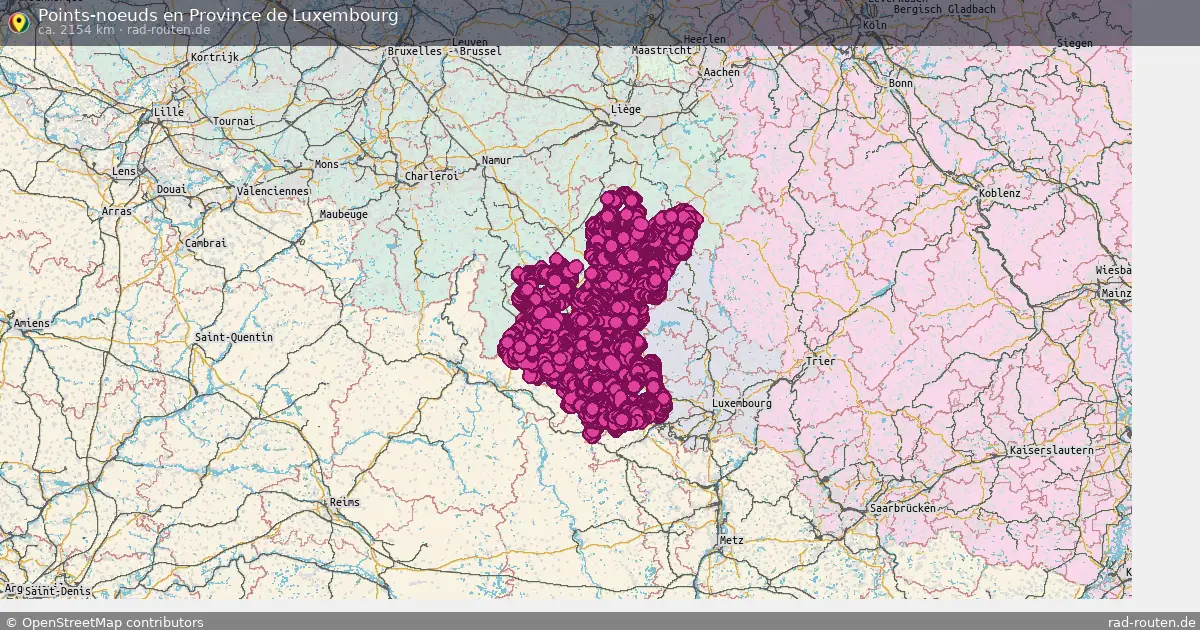Click the Koblenz city label
Viewport: 1200px width, 630px height.
point(1000,192)
